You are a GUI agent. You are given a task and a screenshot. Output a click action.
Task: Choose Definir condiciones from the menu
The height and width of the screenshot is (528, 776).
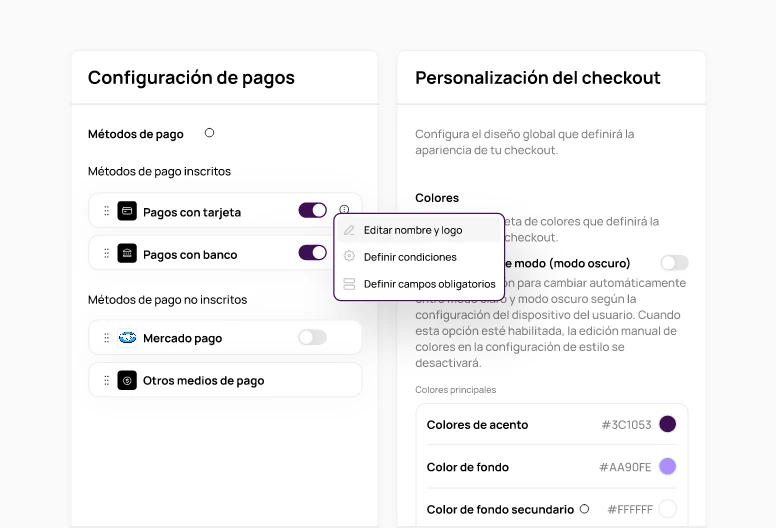tap(419, 257)
